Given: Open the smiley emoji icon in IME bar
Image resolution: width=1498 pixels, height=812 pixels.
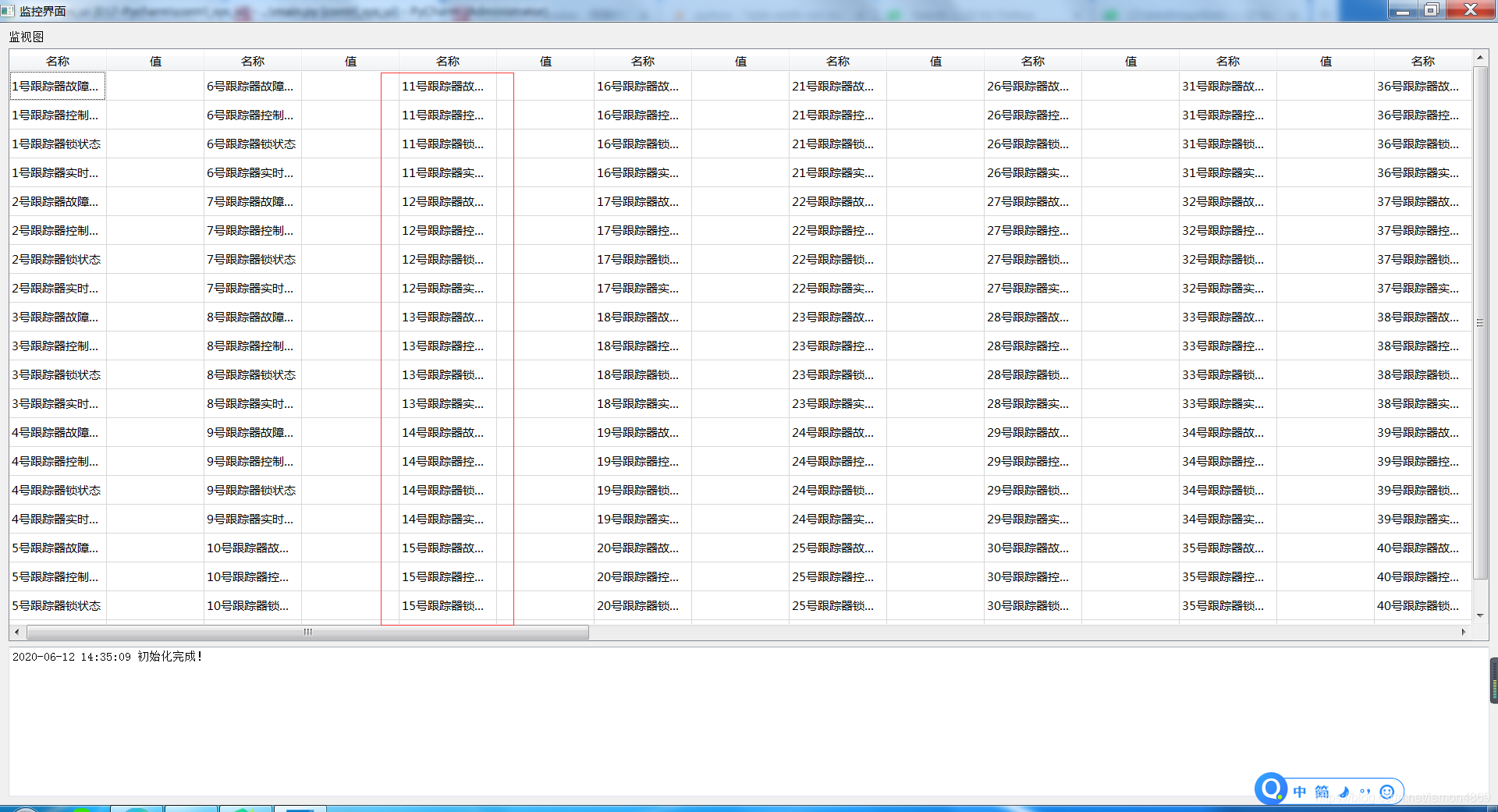Looking at the screenshot, I should 1386,792.
